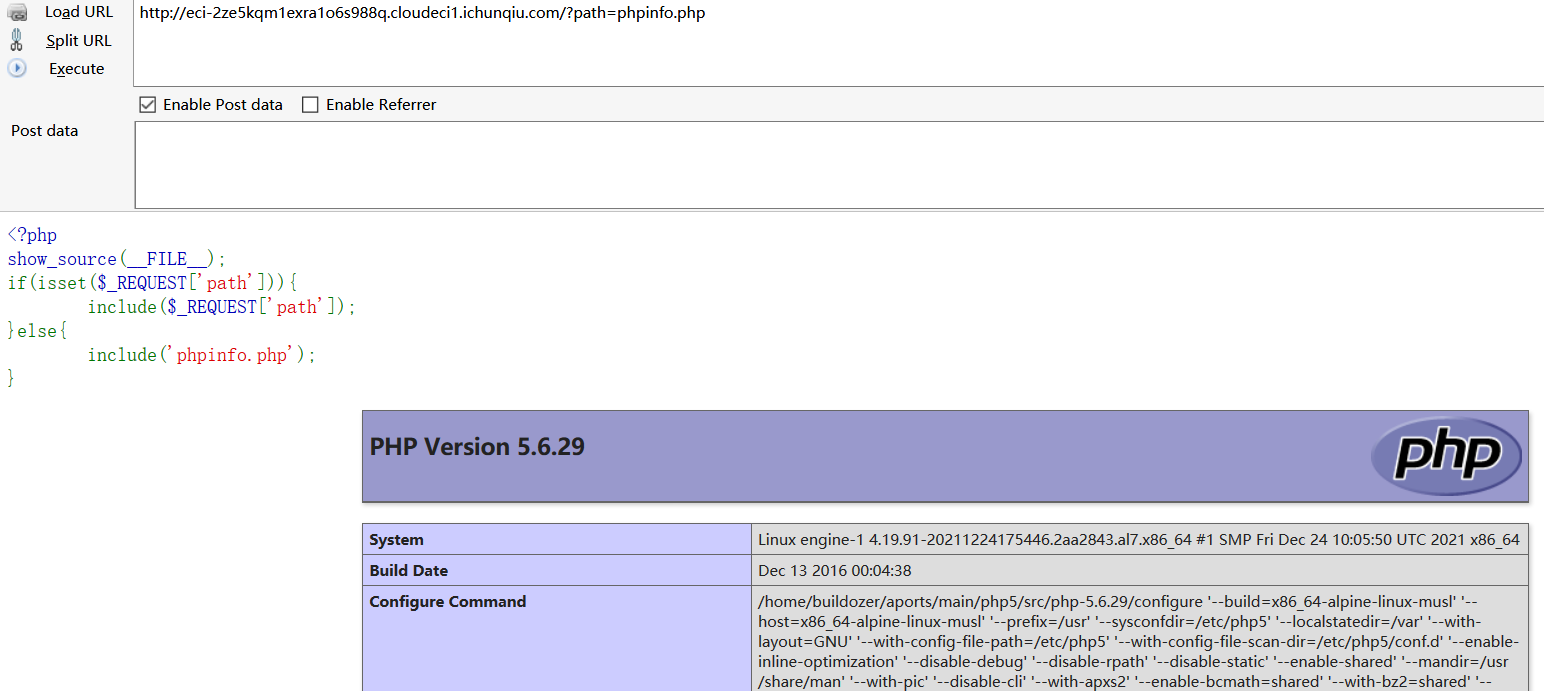Screen dimensions: 1544x691
Task: Click the show_source(__FILE__) code line
Action: point(117,259)
